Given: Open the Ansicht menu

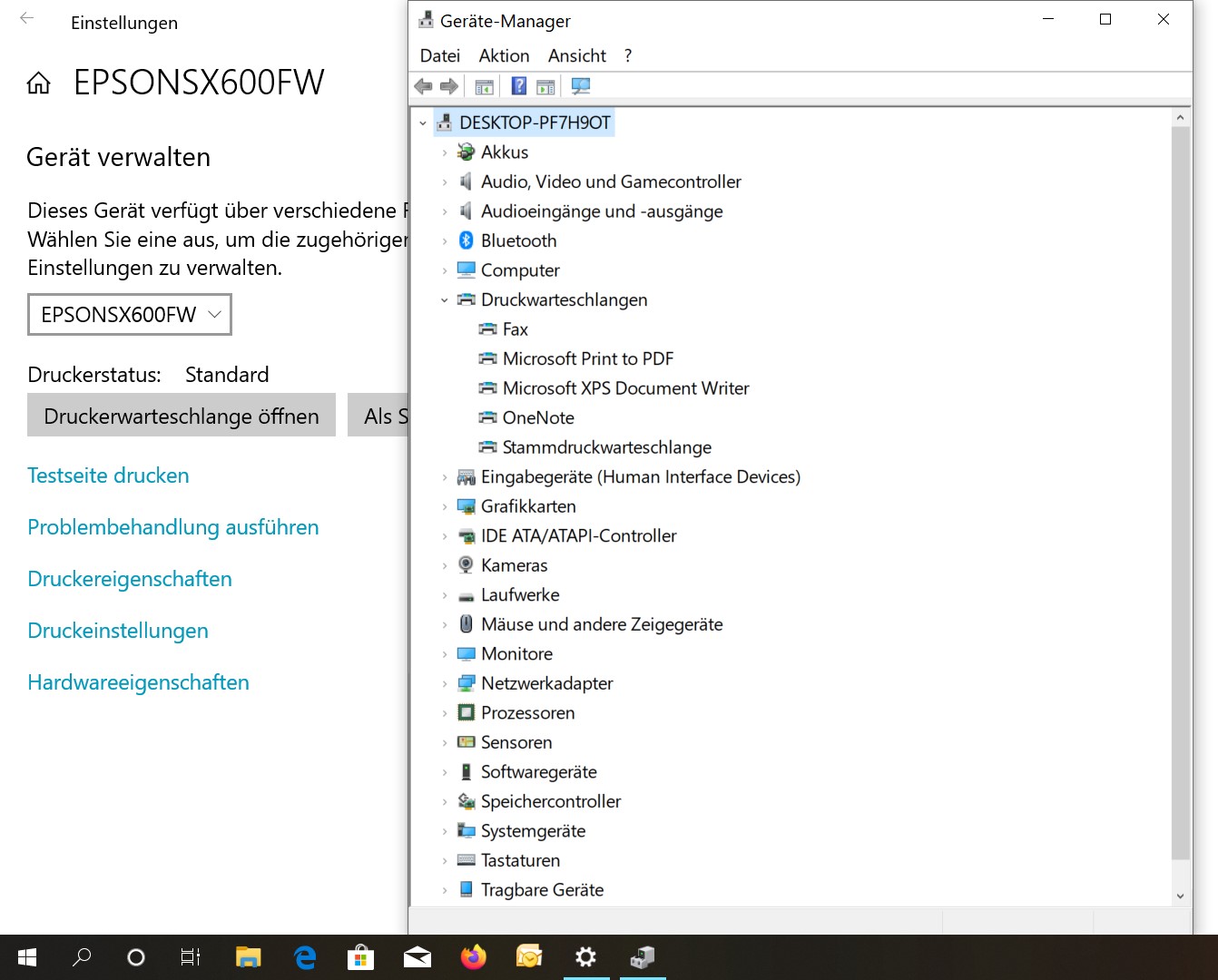Looking at the screenshot, I should pyautogui.click(x=577, y=56).
